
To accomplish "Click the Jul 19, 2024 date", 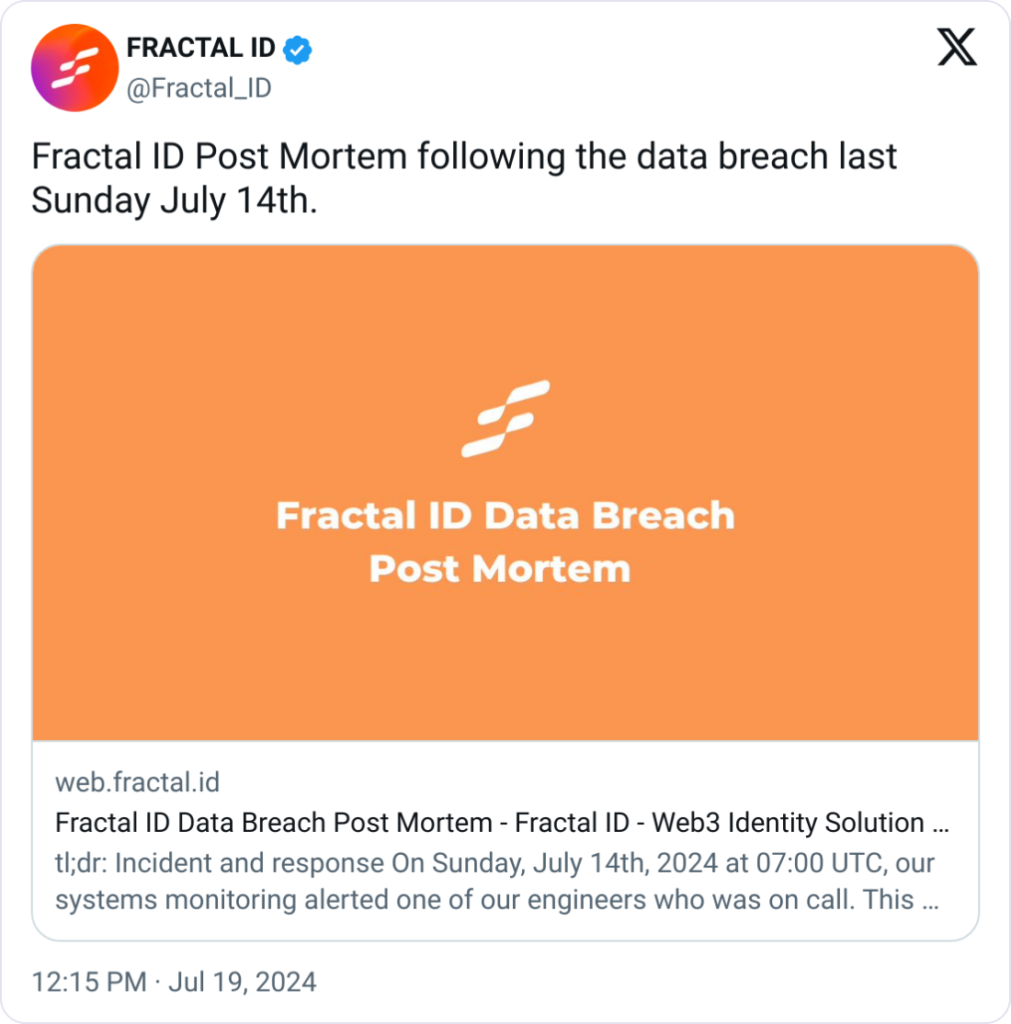I will 243,981.
